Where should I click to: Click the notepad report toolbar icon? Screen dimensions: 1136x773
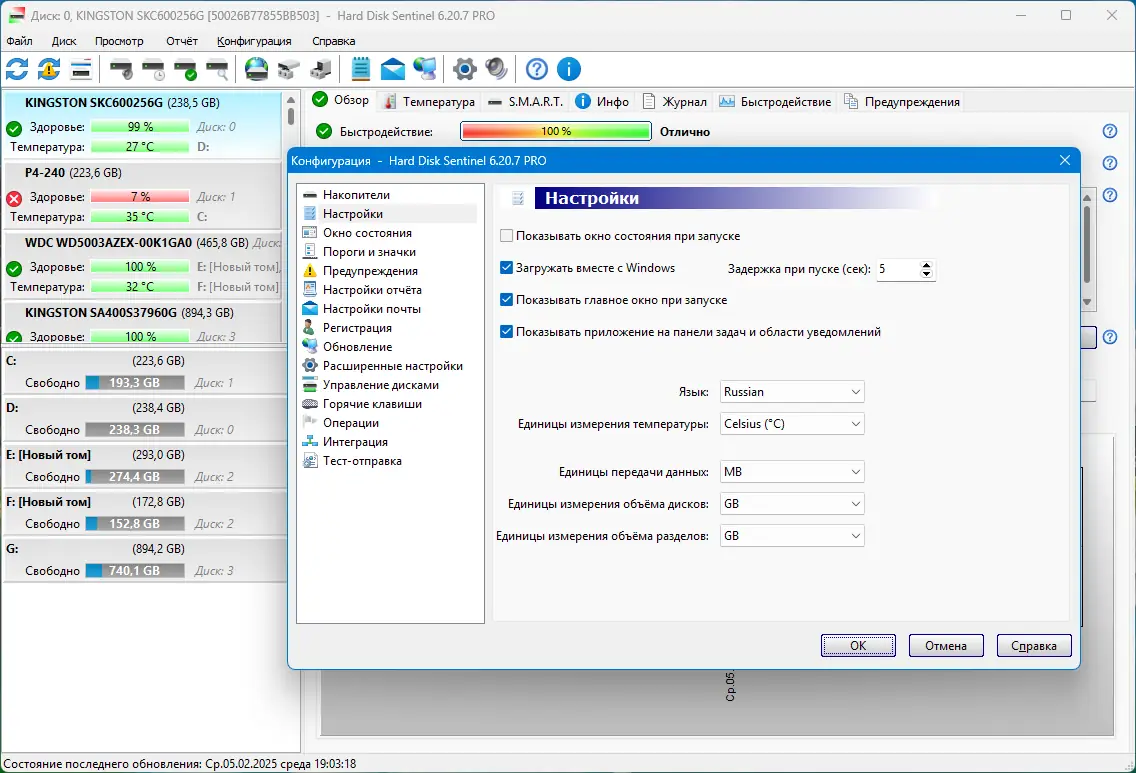point(361,70)
